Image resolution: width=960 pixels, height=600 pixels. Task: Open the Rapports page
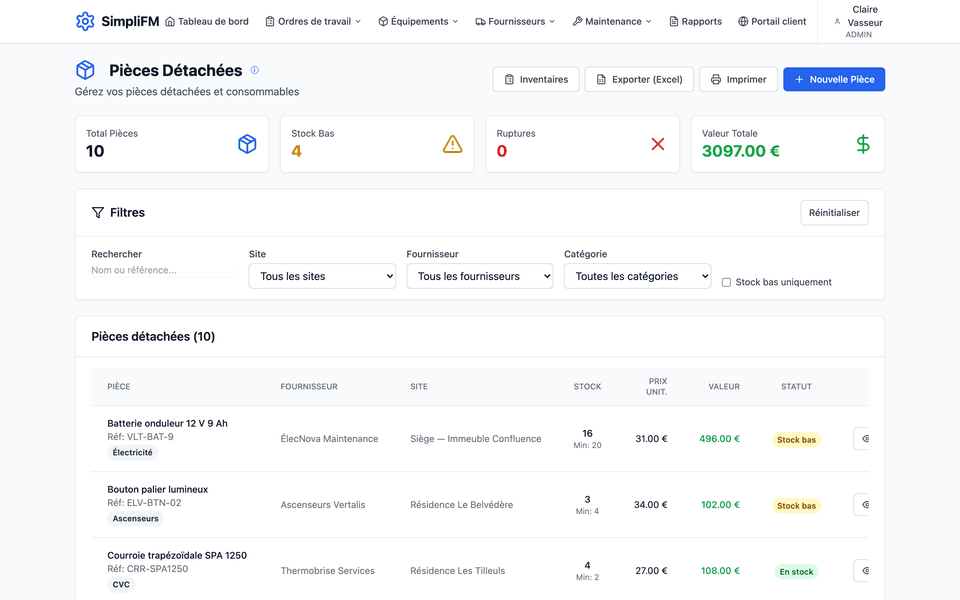pyautogui.click(x=696, y=21)
